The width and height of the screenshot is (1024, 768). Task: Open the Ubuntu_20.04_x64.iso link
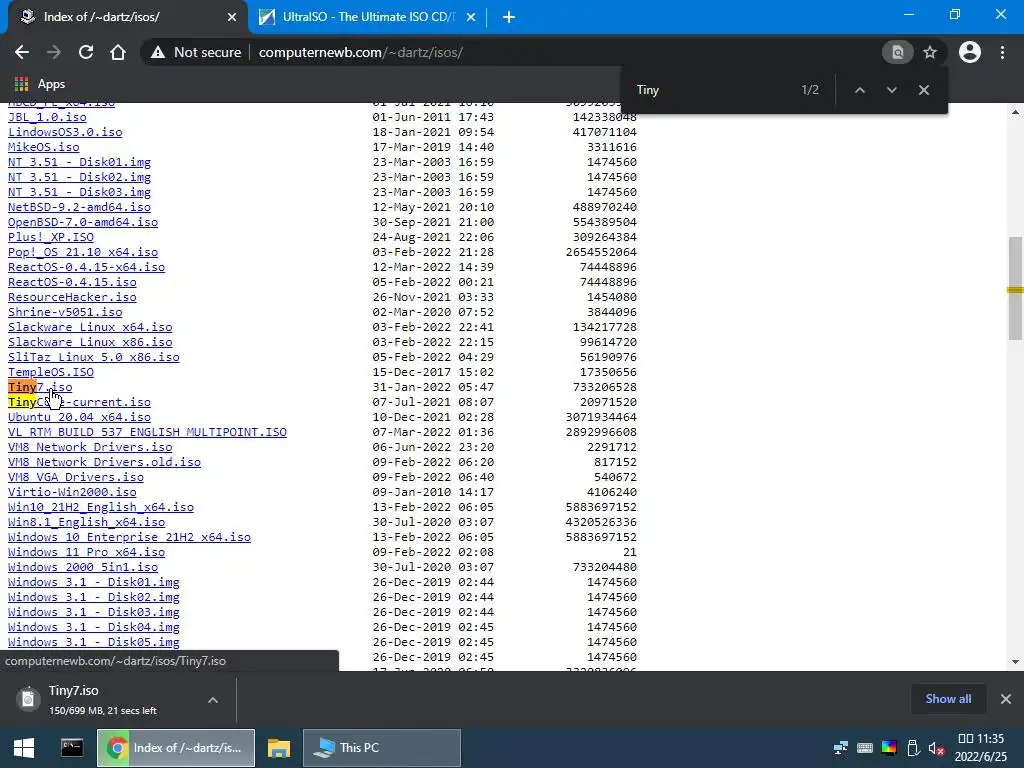tap(79, 417)
